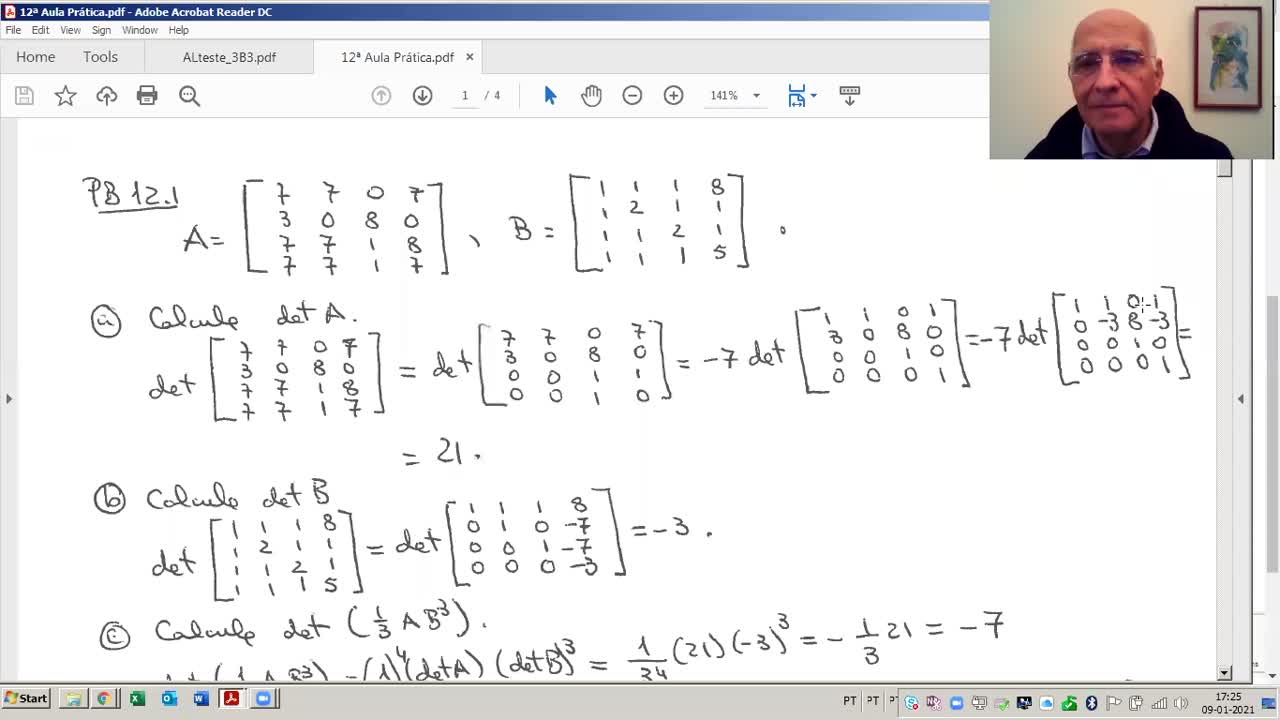Image resolution: width=1280 pixels, height=720 pixels.
Task: Activate the hand pan tool
Action: (x=591, y=96)
